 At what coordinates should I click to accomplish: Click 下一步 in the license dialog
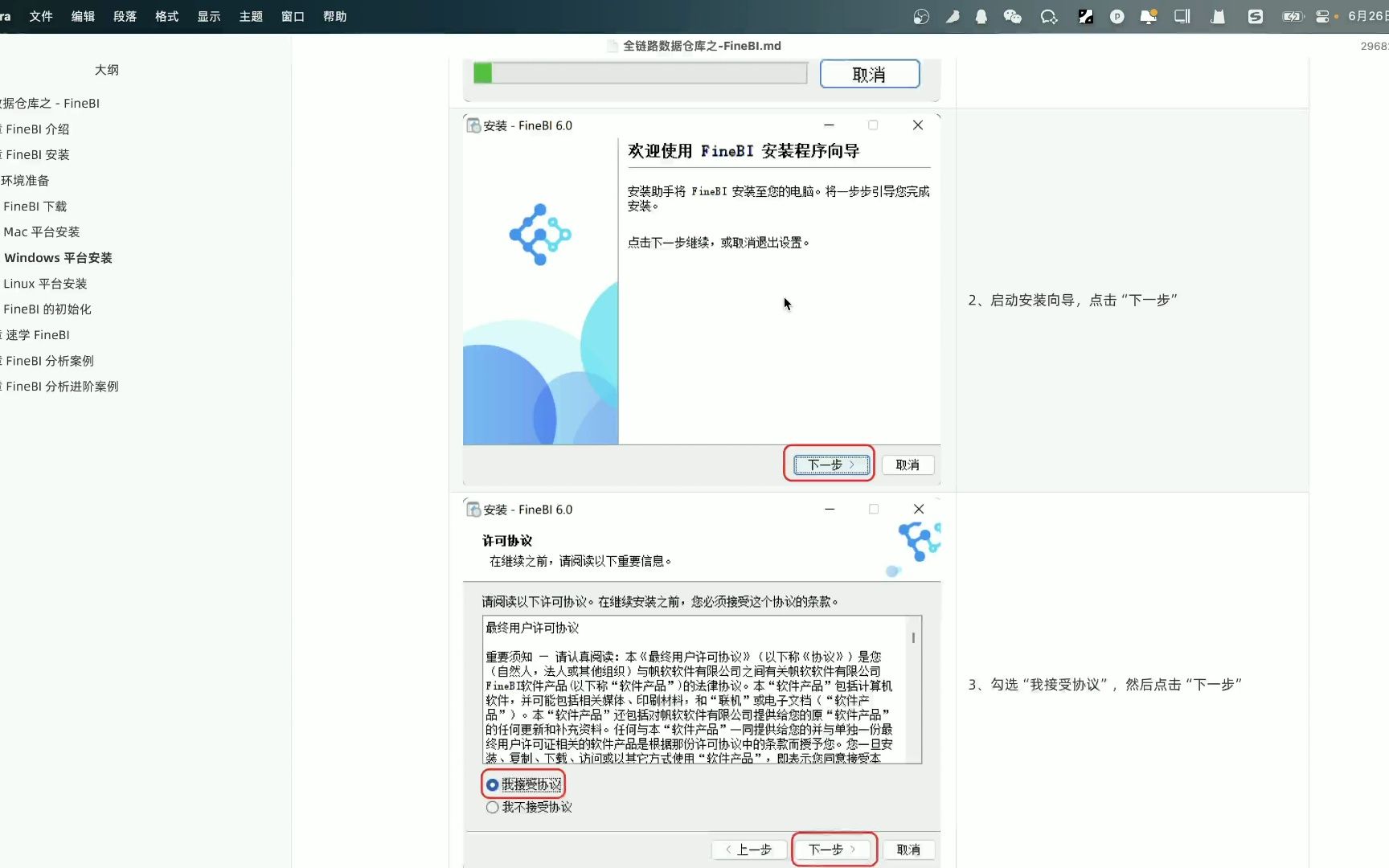pyautogui.click(x=832, y=850)
